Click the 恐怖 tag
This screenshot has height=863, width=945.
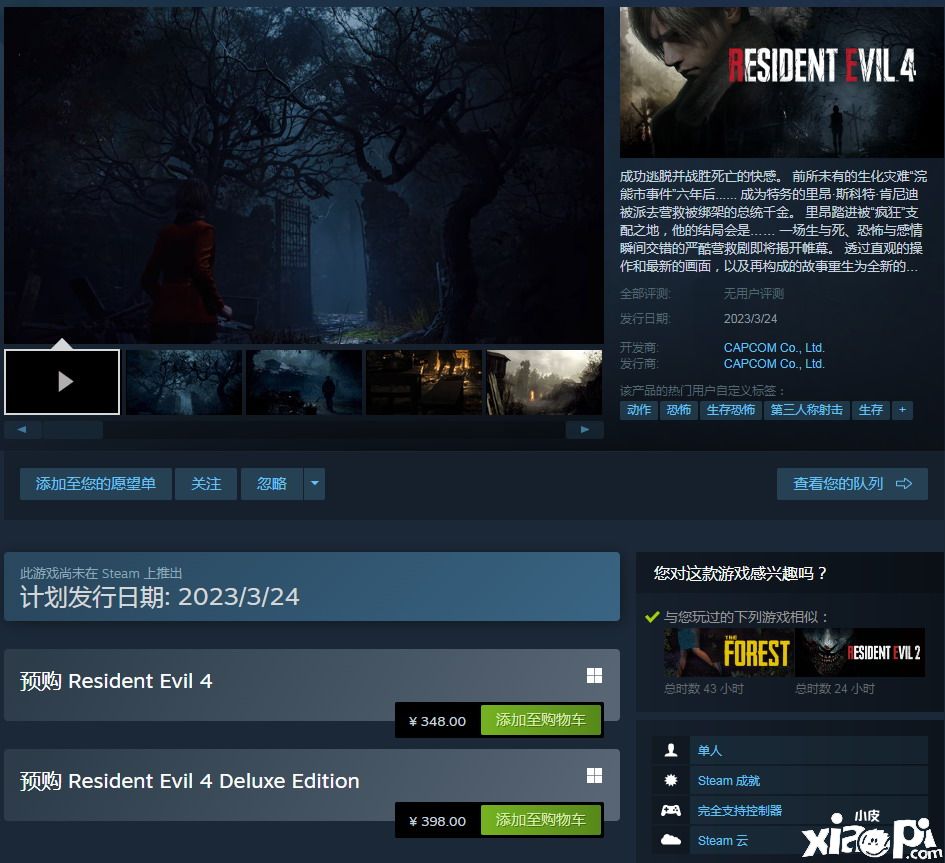point(679,410)
